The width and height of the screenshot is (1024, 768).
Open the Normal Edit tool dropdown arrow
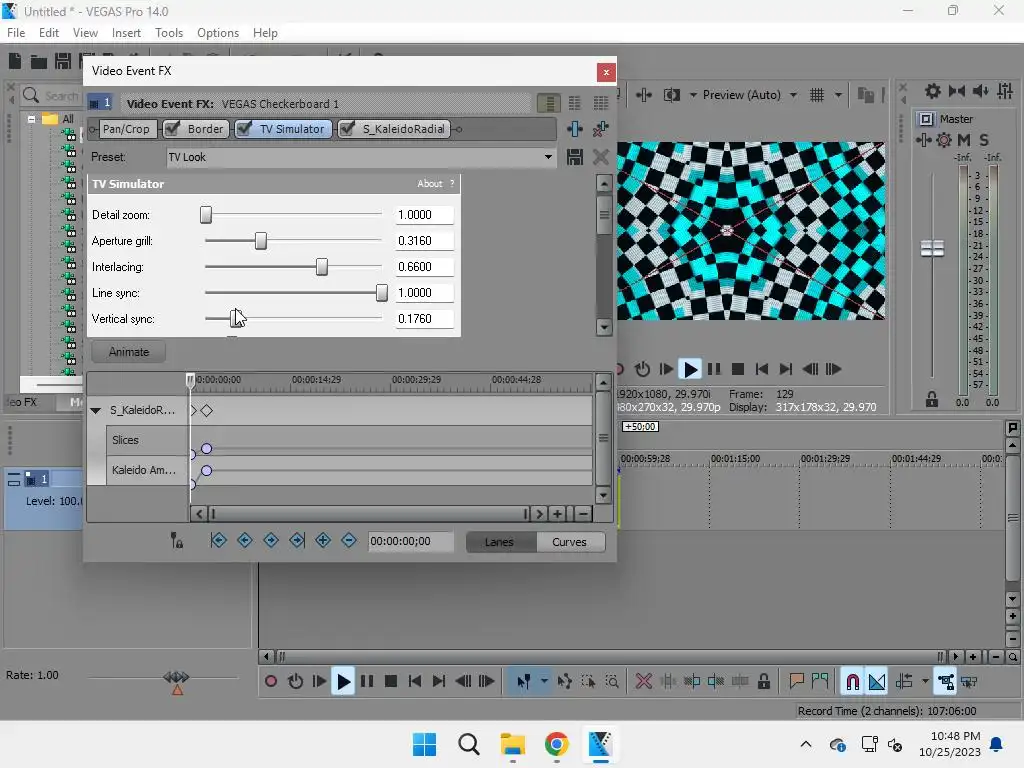[544, 682]
